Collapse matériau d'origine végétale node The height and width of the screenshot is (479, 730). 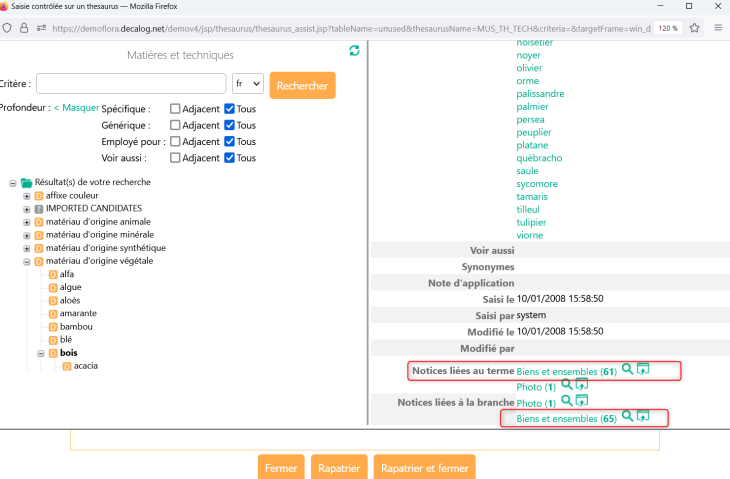pos(27,261)
